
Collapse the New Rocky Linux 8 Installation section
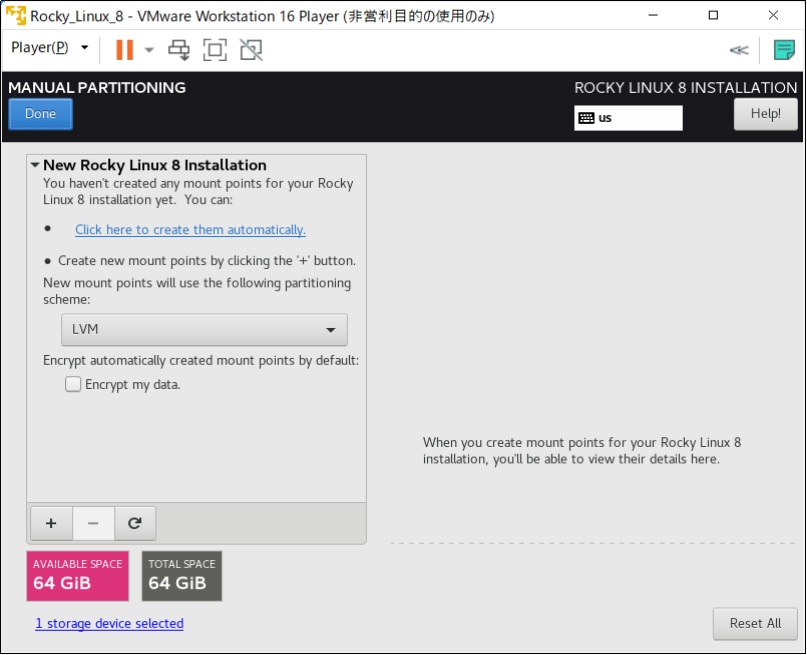(34, 165)
